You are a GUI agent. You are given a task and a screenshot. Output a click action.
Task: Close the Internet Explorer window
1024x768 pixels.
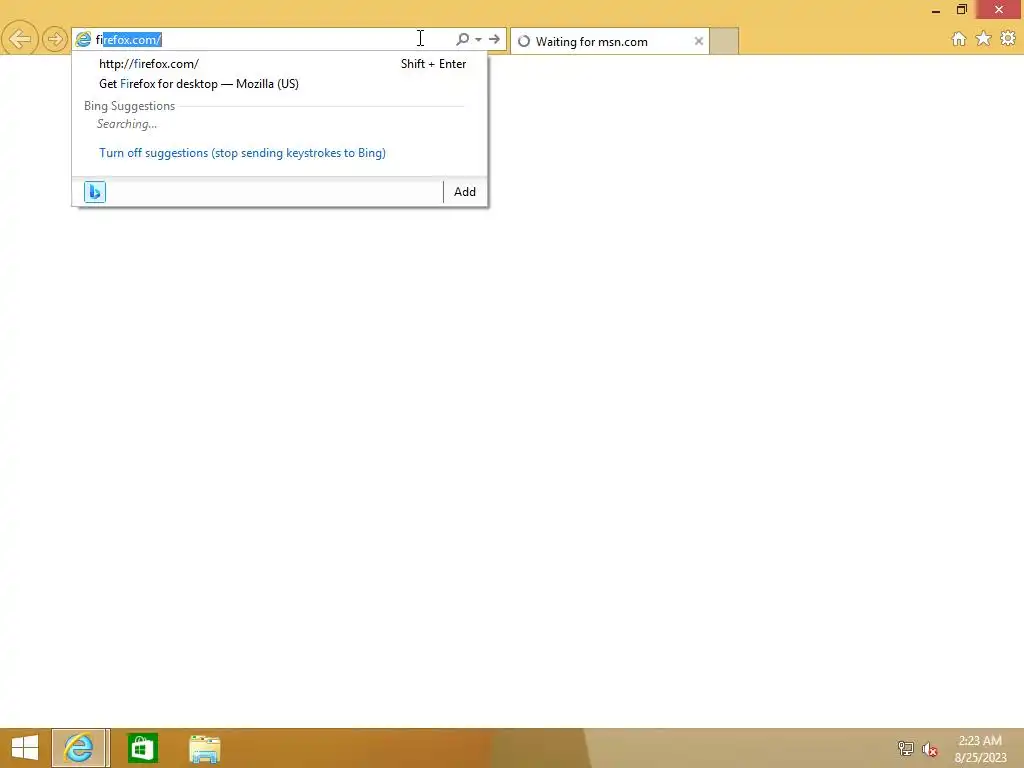pos(999,9)
